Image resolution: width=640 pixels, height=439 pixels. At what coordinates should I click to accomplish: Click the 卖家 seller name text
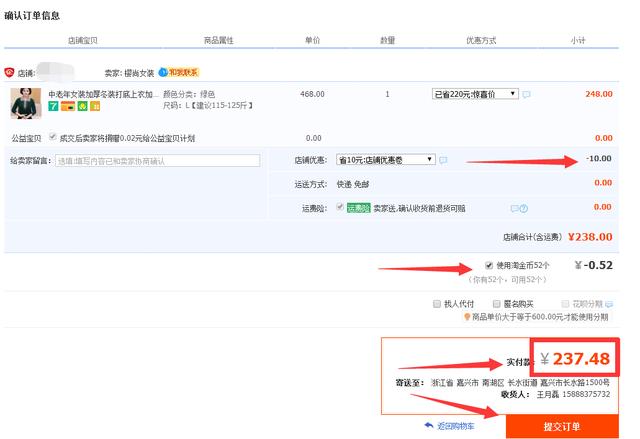(x=129, y=73)
